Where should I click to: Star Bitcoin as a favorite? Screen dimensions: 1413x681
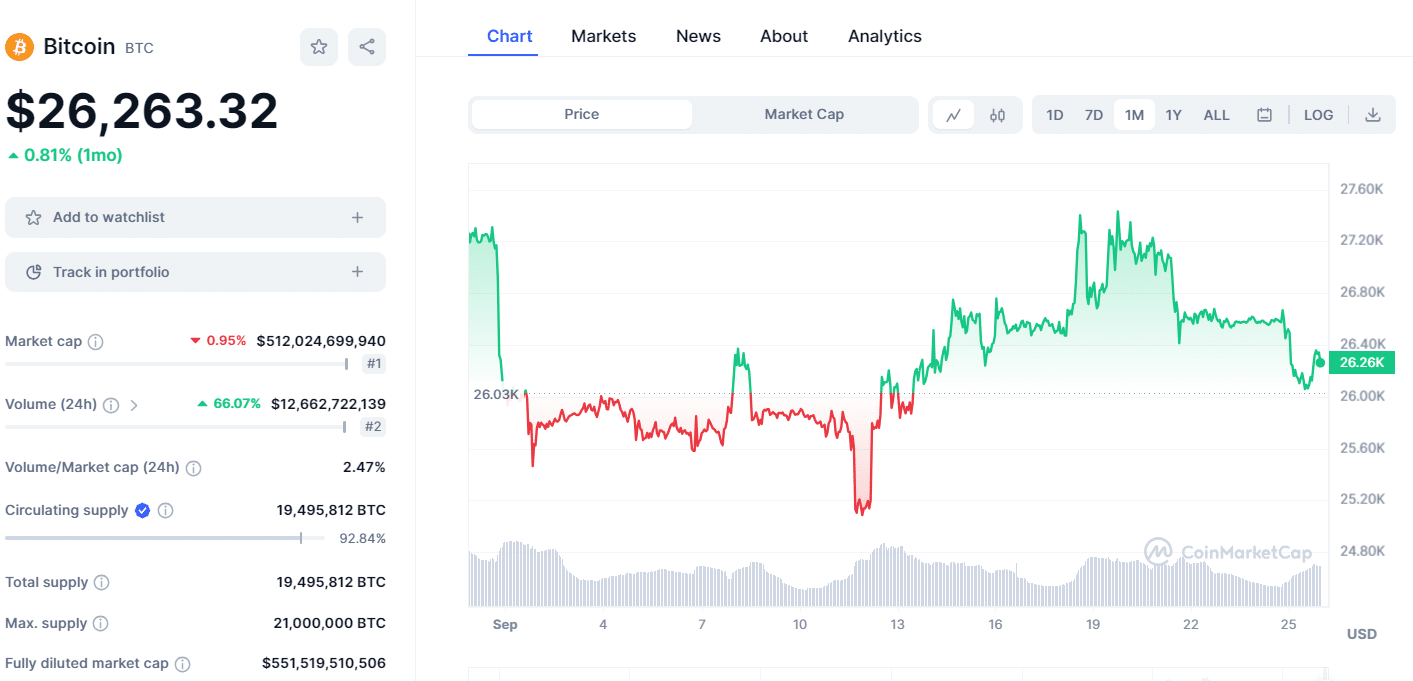pos(319,47)
